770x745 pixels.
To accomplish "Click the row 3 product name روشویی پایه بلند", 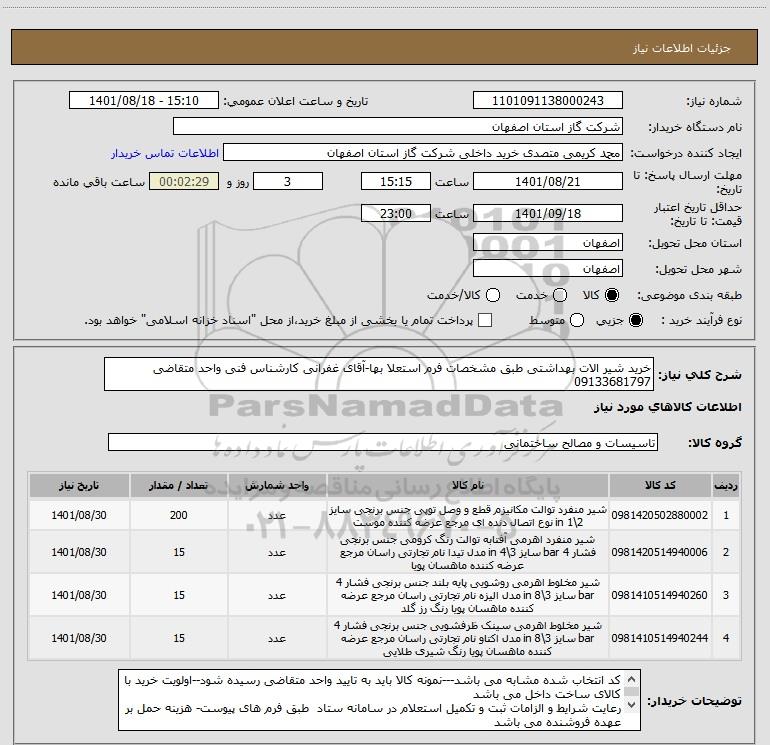I will click(x=468, y=595).
